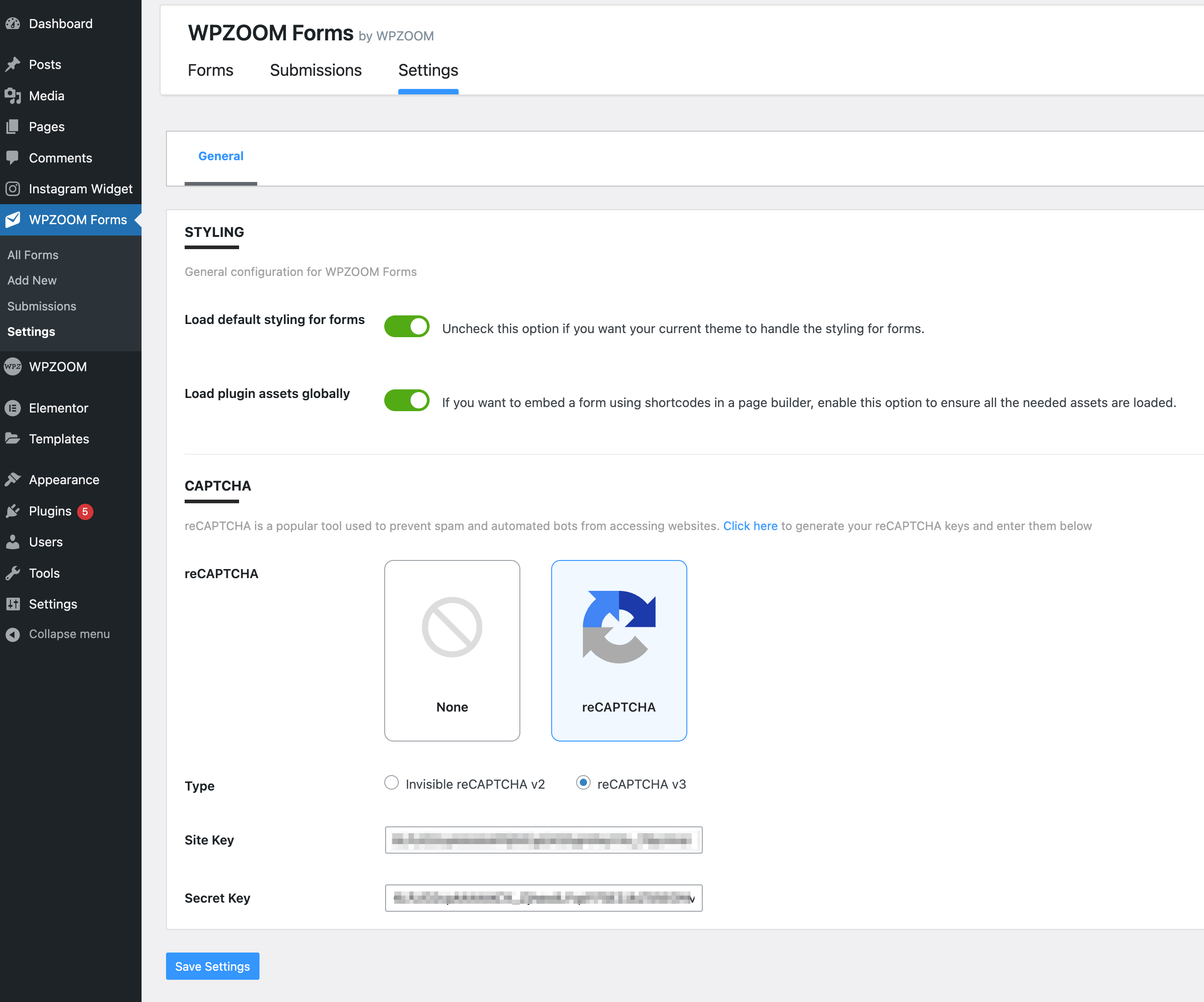Open the Elementor sidebar icon
This screenshot has width=1204, height=1002.
click(x=13, y=408)
